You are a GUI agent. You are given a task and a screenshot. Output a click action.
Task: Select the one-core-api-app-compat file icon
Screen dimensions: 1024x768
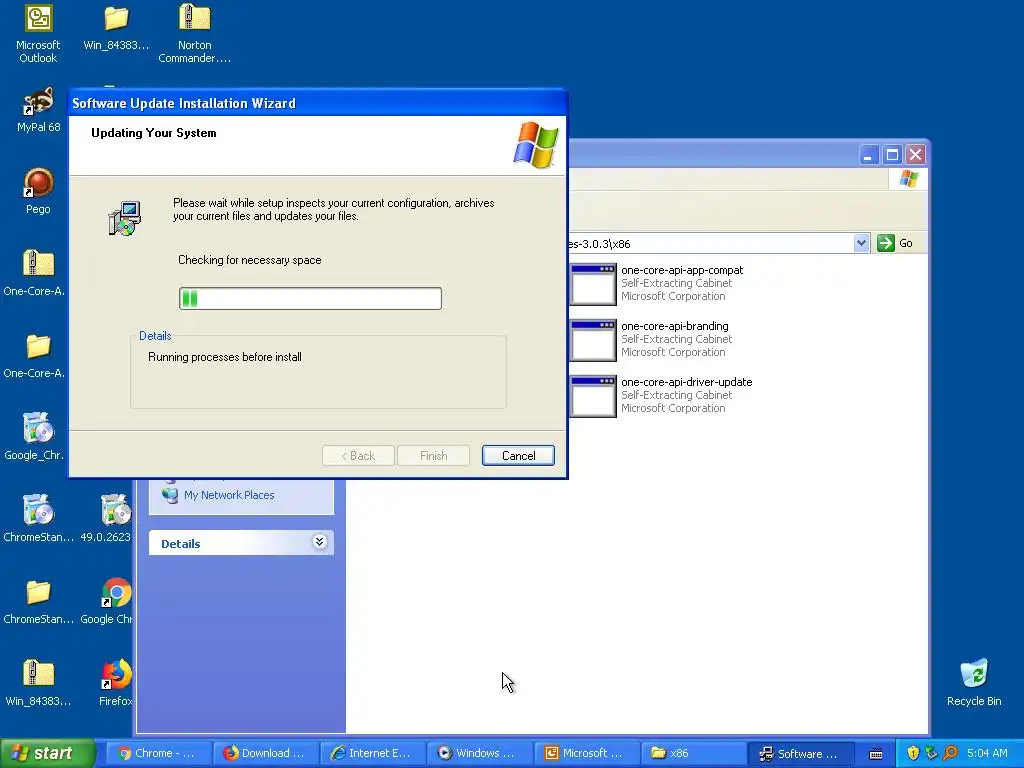point(592,284)
